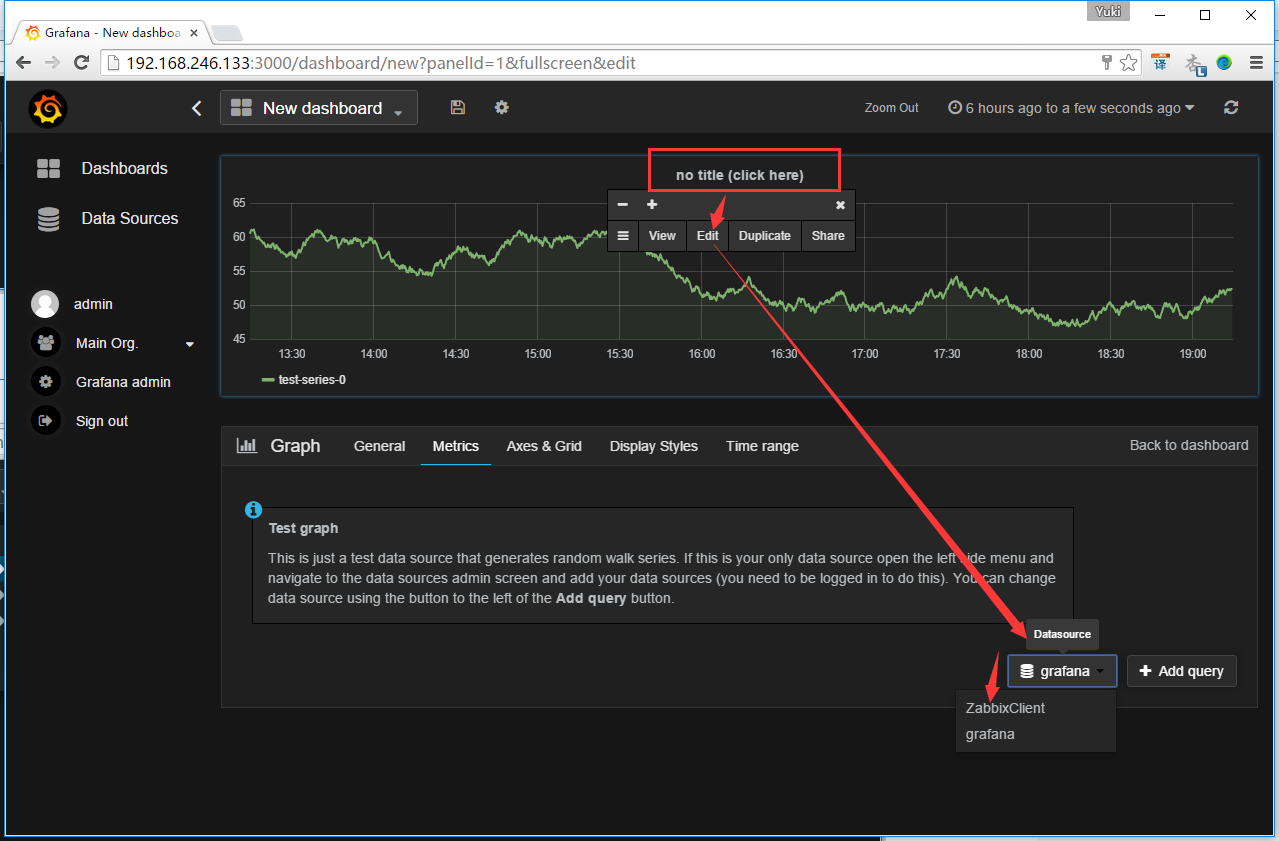Screen dimensions: 1279x841
Task: Open the panel hamburger menu icon
Action: point(623,236)
